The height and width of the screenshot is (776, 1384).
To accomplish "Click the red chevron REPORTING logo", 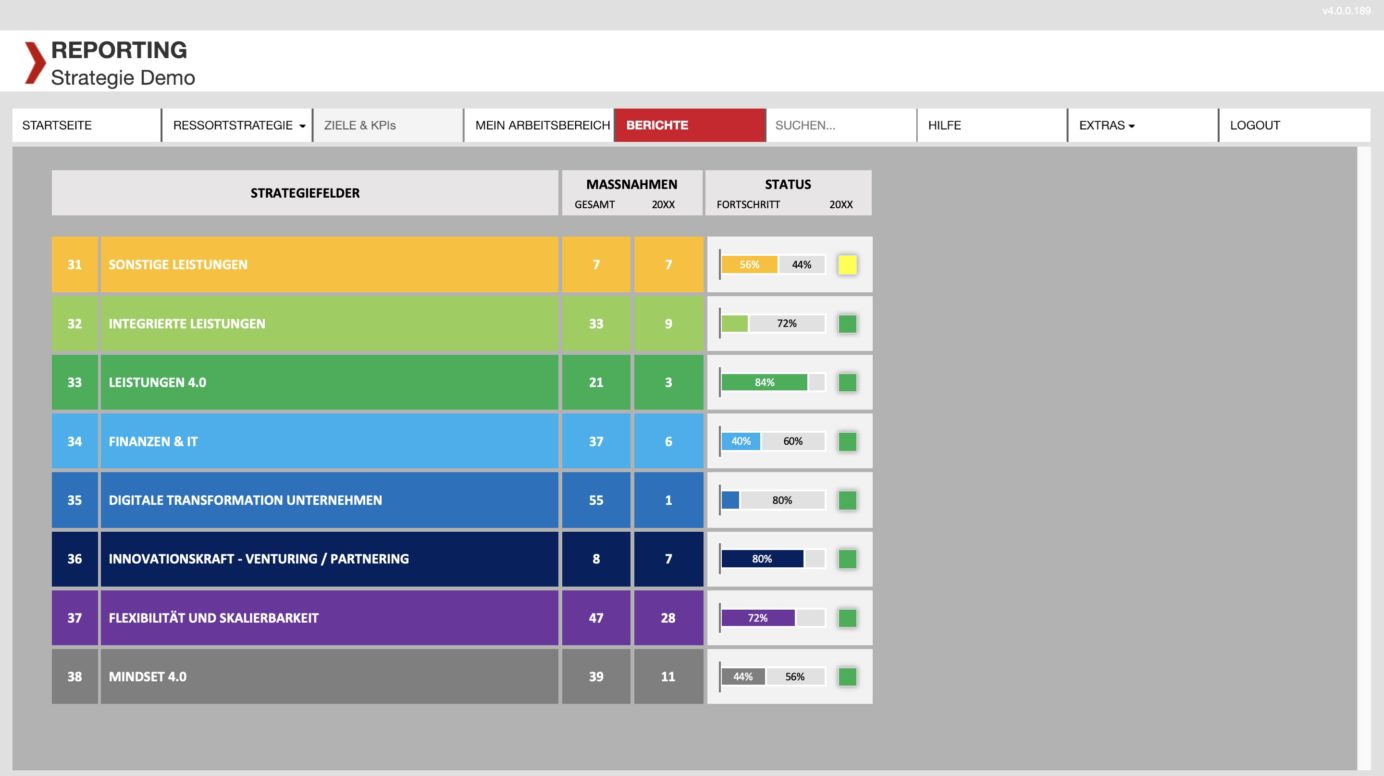I will 33,60.
